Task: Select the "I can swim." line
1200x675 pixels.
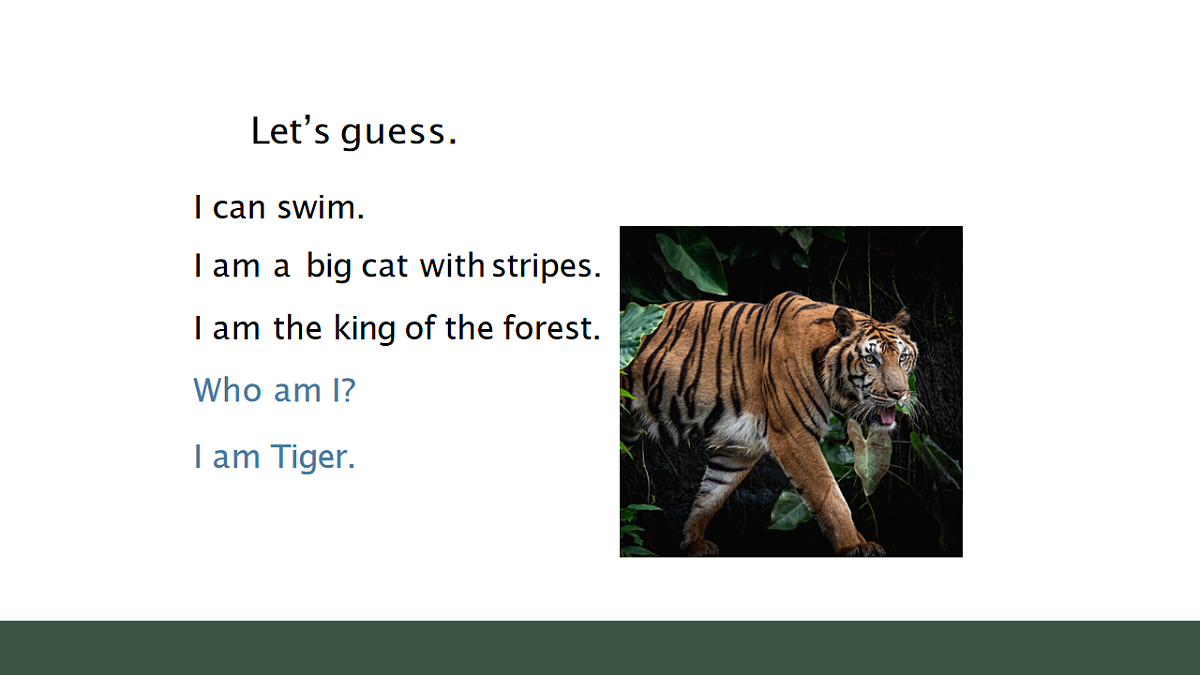Action: [x=279, y=208]
